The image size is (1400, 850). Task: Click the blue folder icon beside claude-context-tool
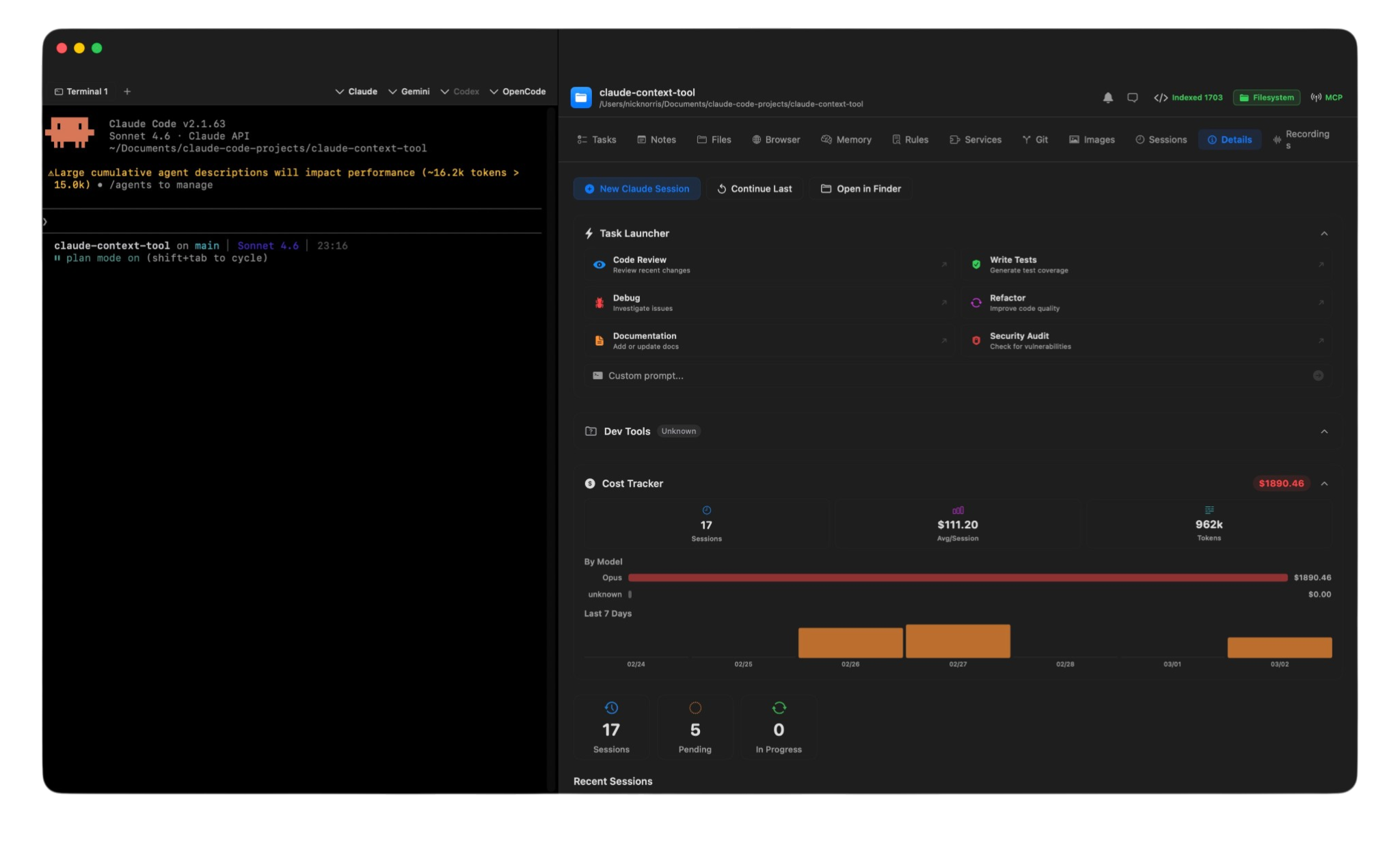click(x=580, y=98)
